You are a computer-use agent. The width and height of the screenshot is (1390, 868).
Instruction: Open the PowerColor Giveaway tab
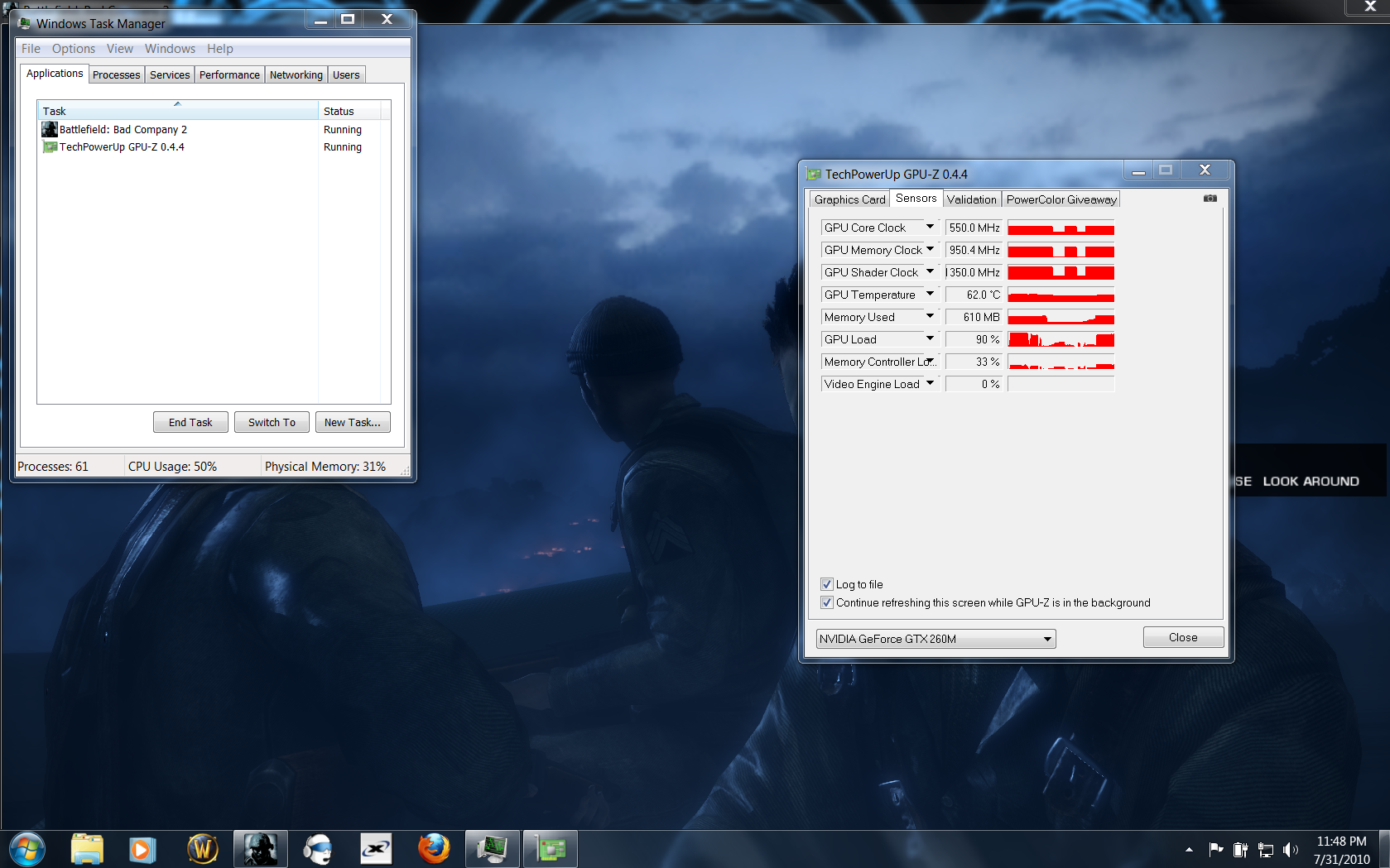coord(1061,199)
